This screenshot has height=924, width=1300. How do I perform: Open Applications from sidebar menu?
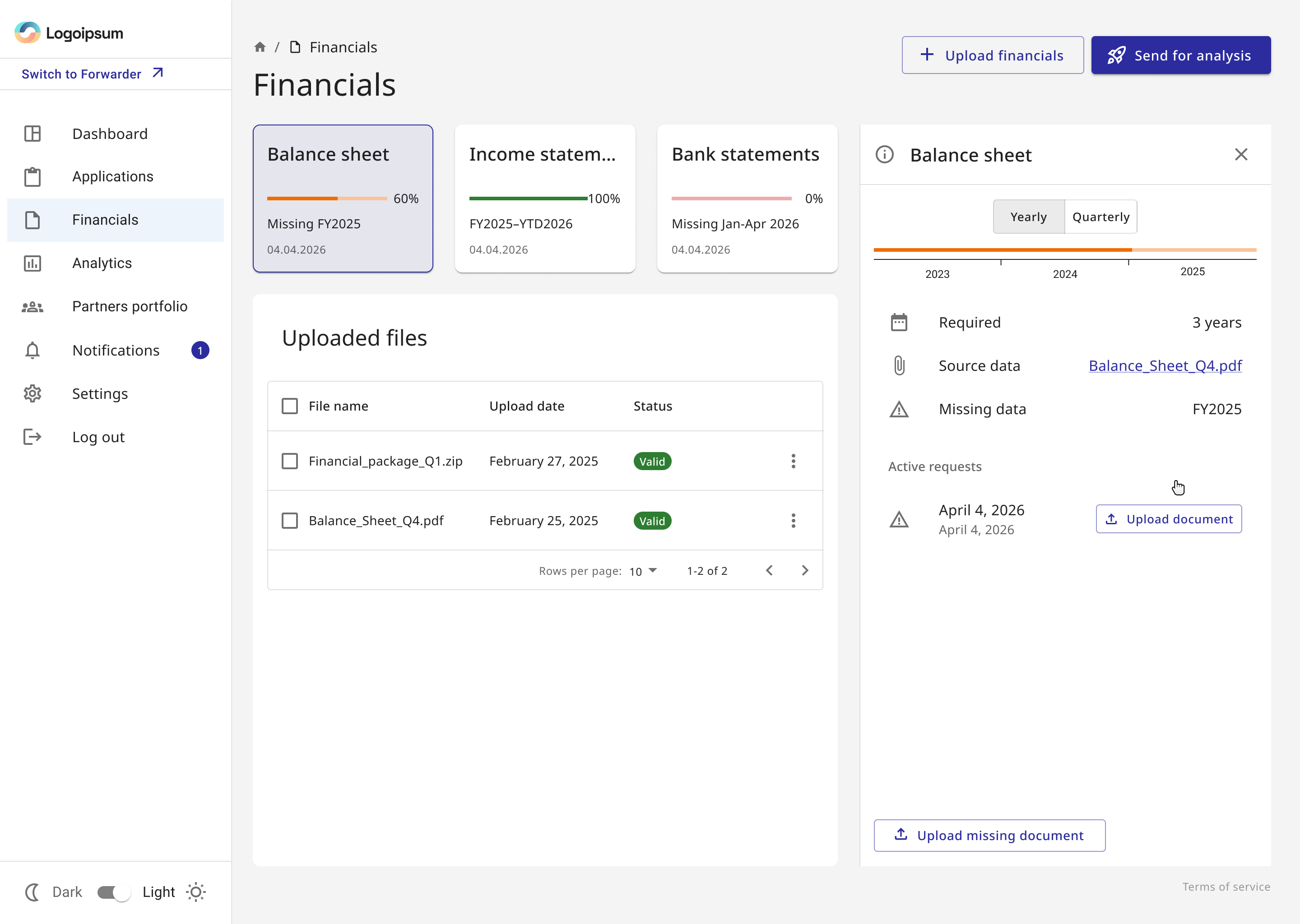coord(116,176)
